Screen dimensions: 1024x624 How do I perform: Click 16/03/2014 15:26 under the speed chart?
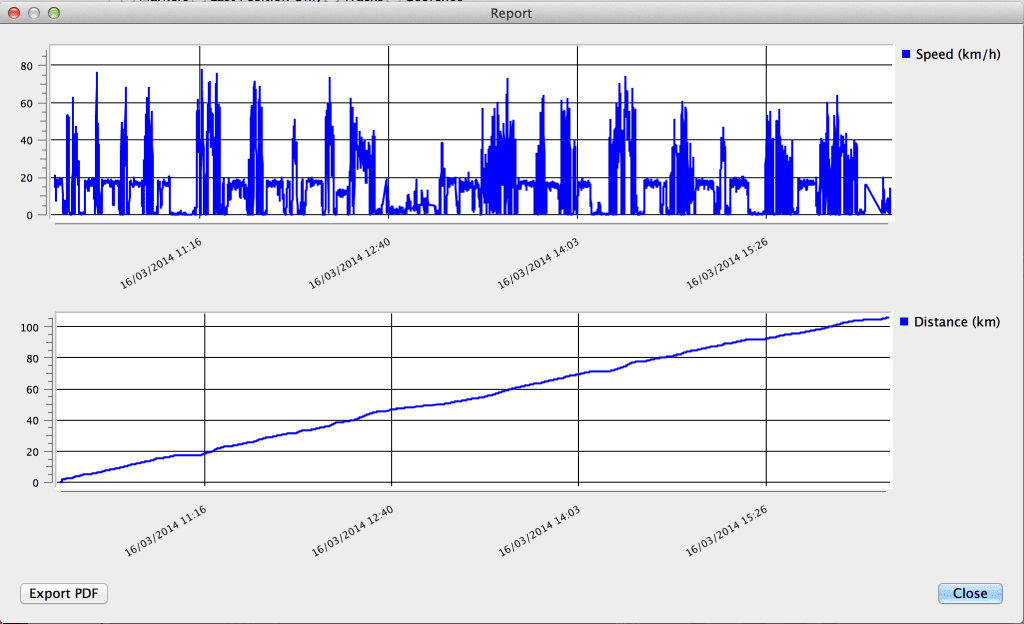point(727,264)
